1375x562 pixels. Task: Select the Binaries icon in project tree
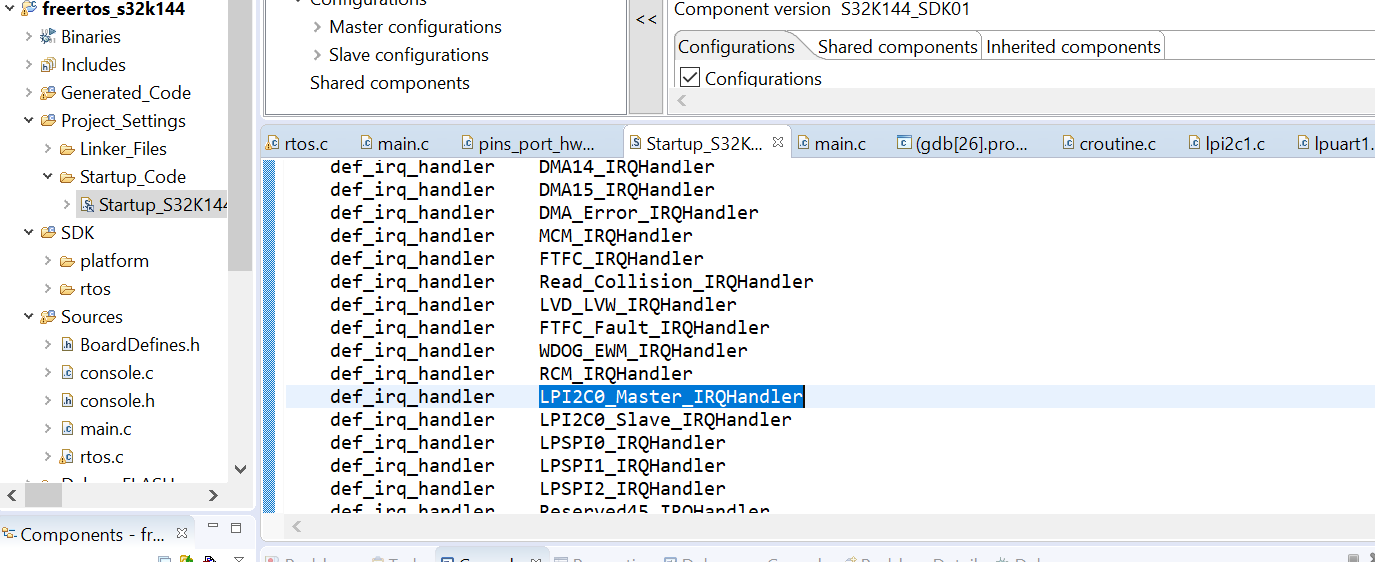pyautogui.click(x=47, y=37)
